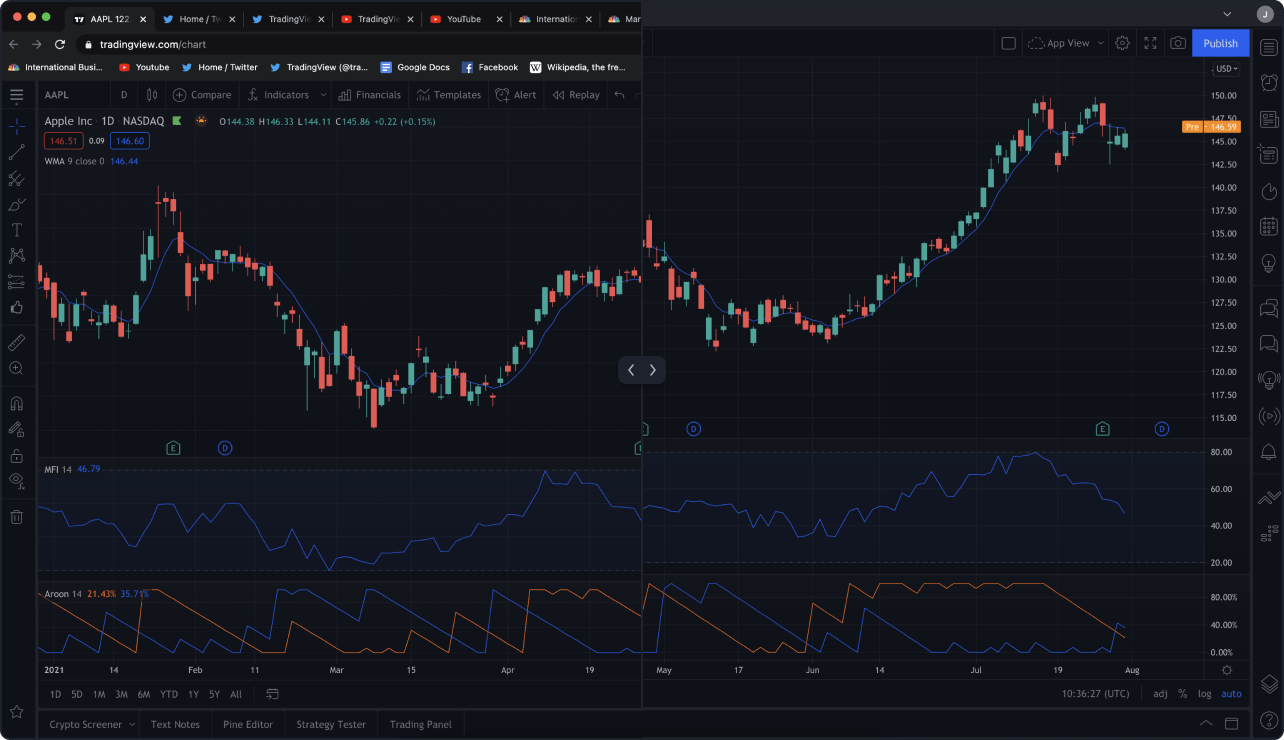
Task: Open the main hamburger menu
Action: [x=17, y=95]
